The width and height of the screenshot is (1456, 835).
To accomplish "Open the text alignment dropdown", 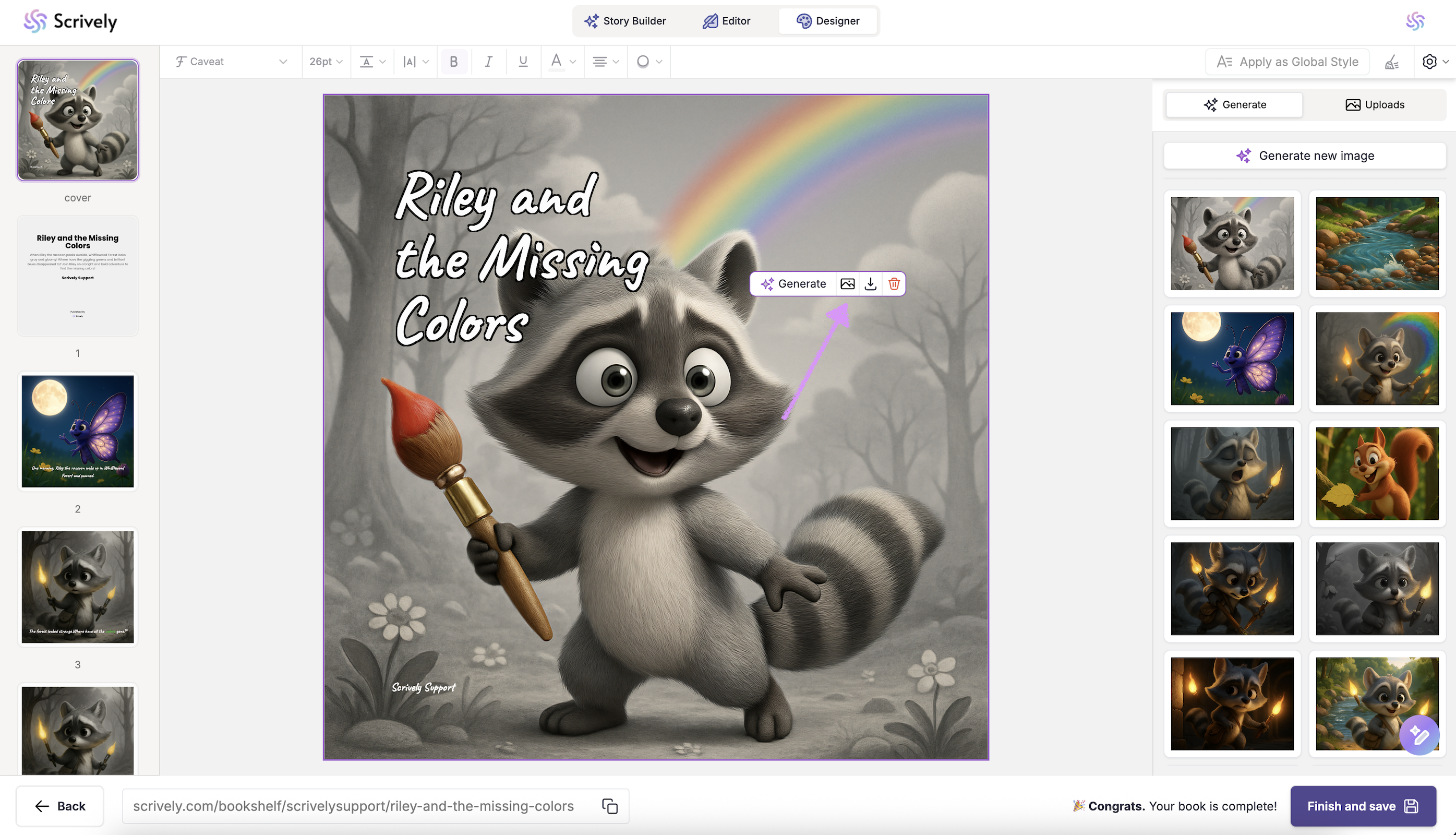I will click(605, 62).
